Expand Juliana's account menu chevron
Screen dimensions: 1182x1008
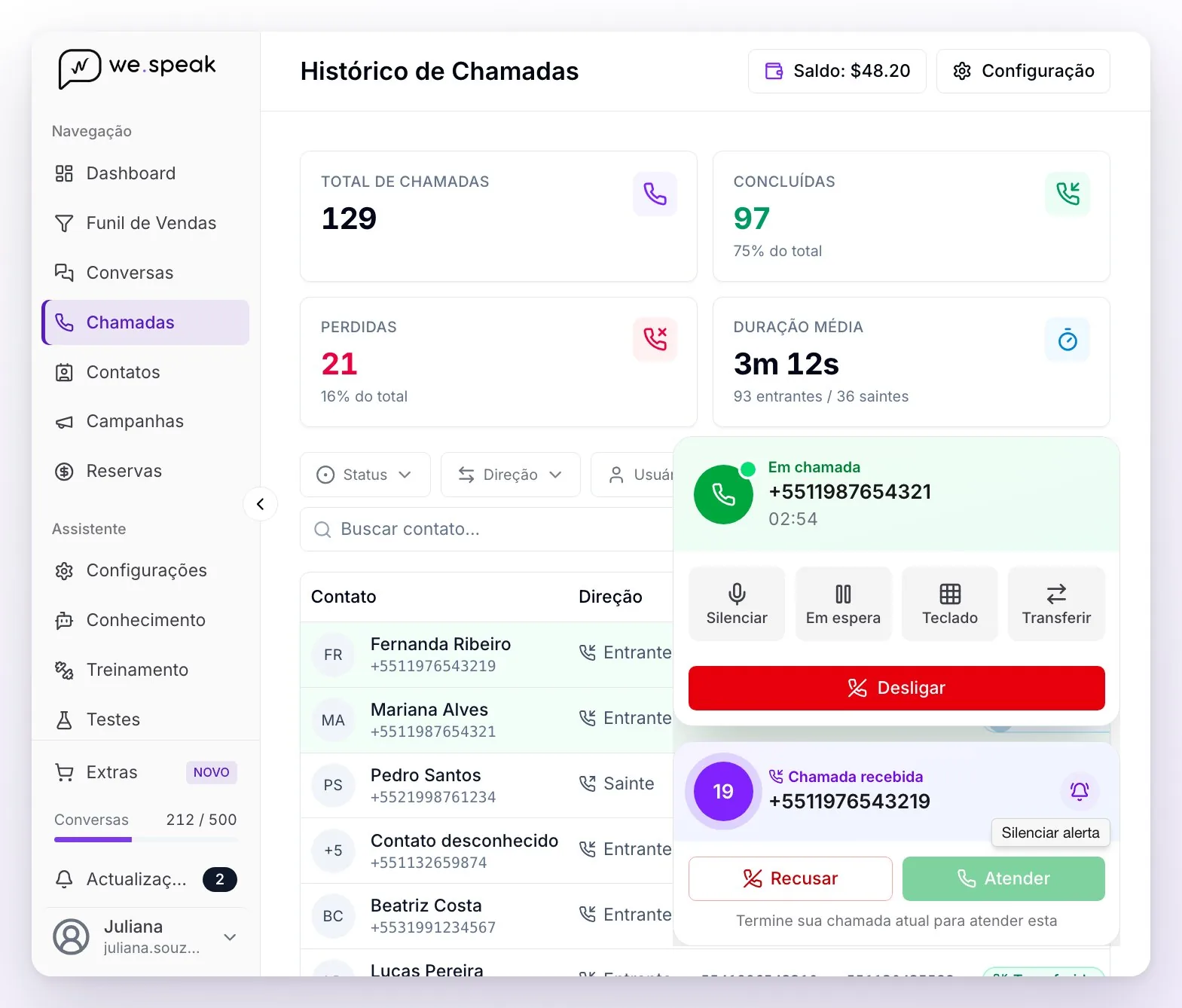(231, 937)
